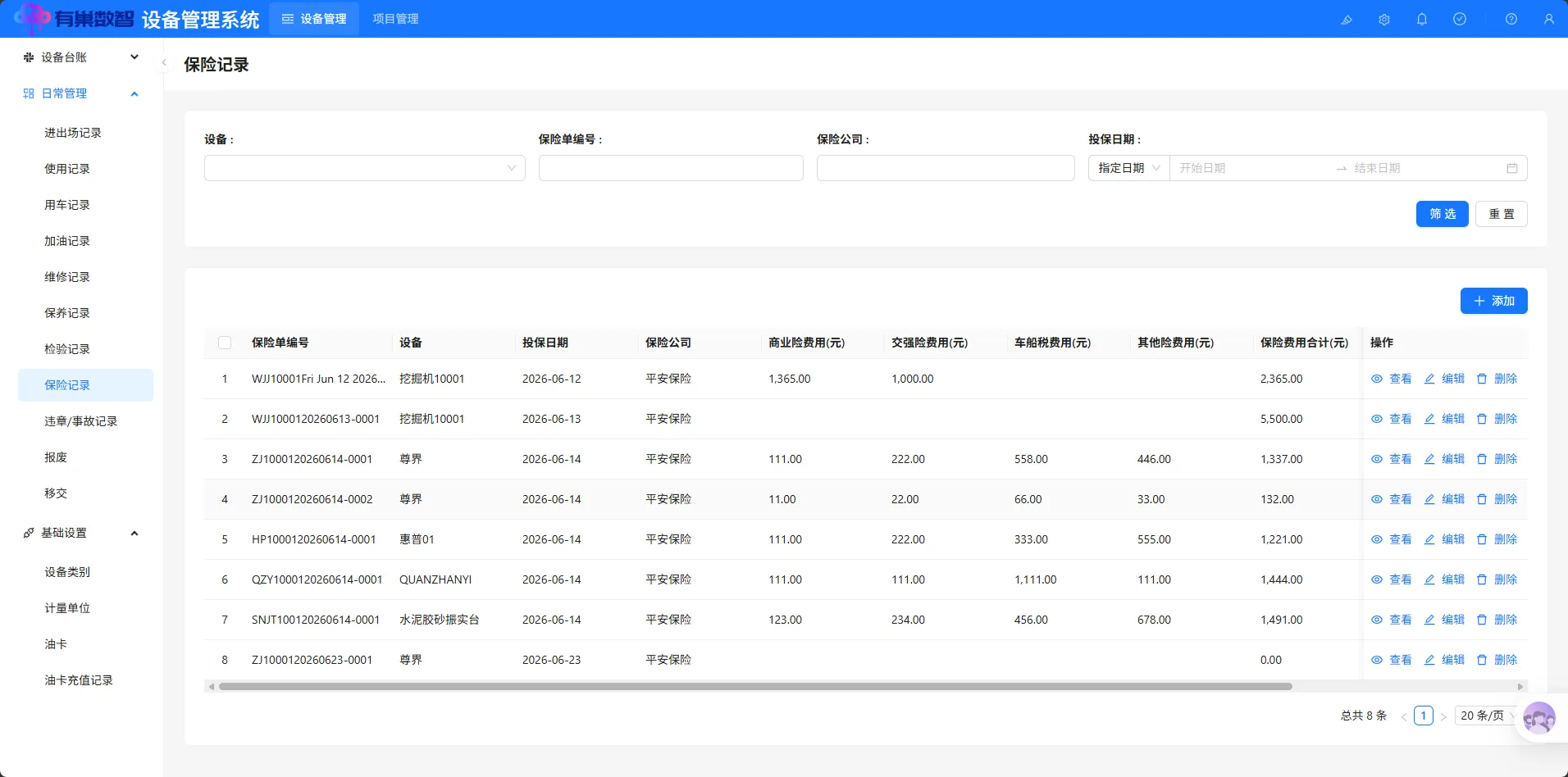Viewport: 1568px width, 777px height.
Task: Click the next page arrow in pagination
Action: [1443, 716]
